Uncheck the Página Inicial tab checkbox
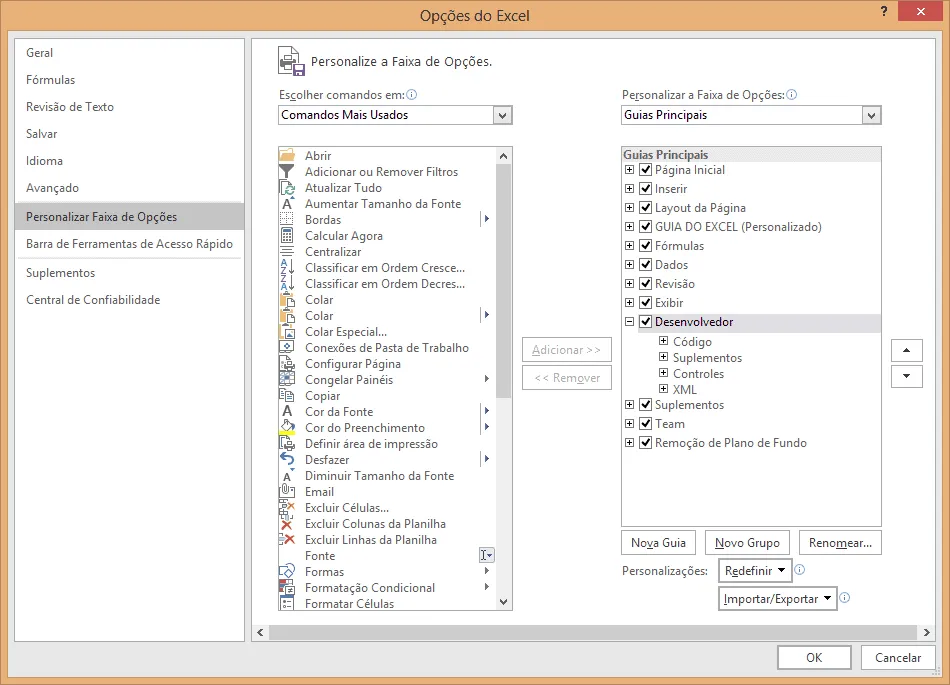 (x=646, y=170)
